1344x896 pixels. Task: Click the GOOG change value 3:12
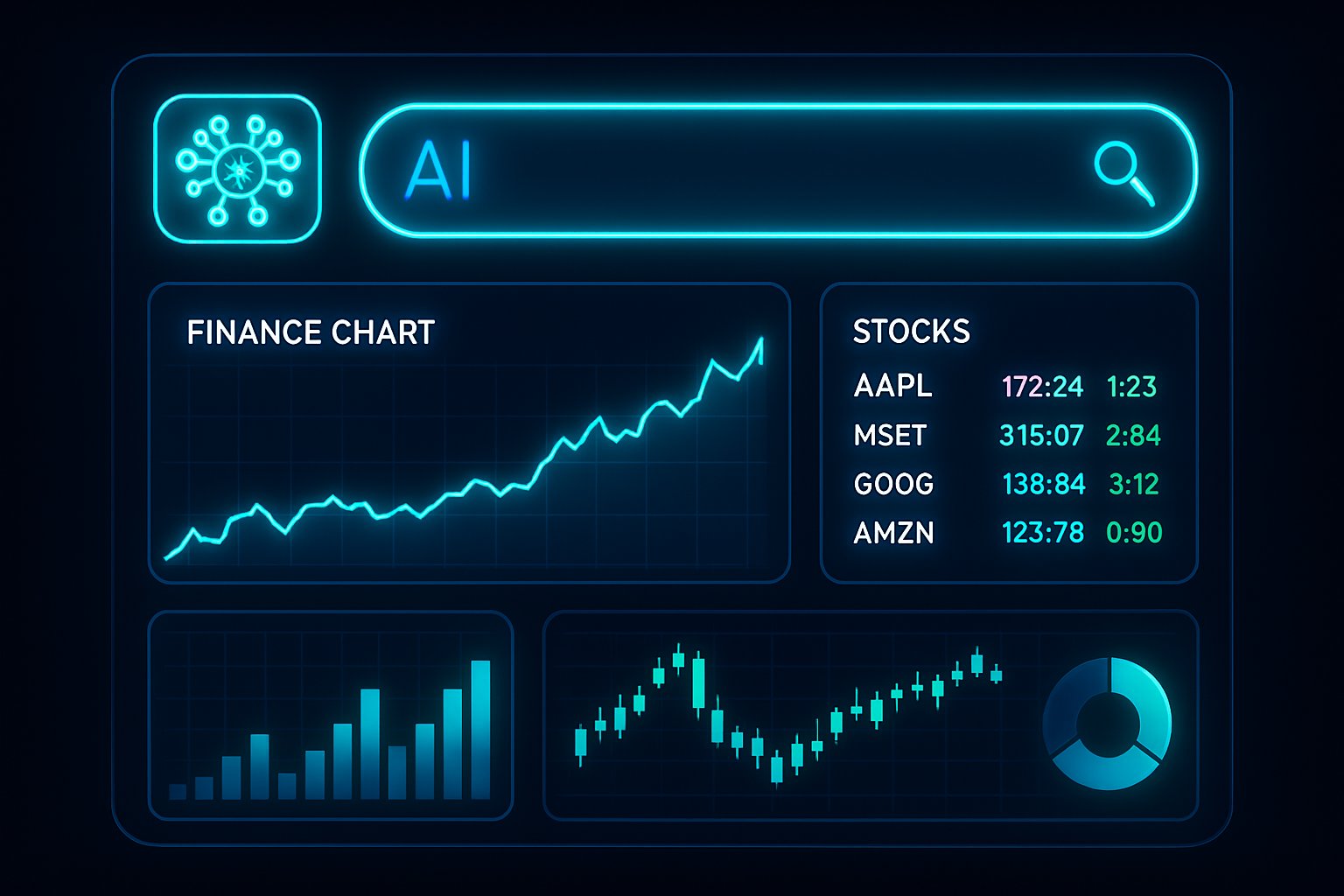click(x=1133, y=484)
